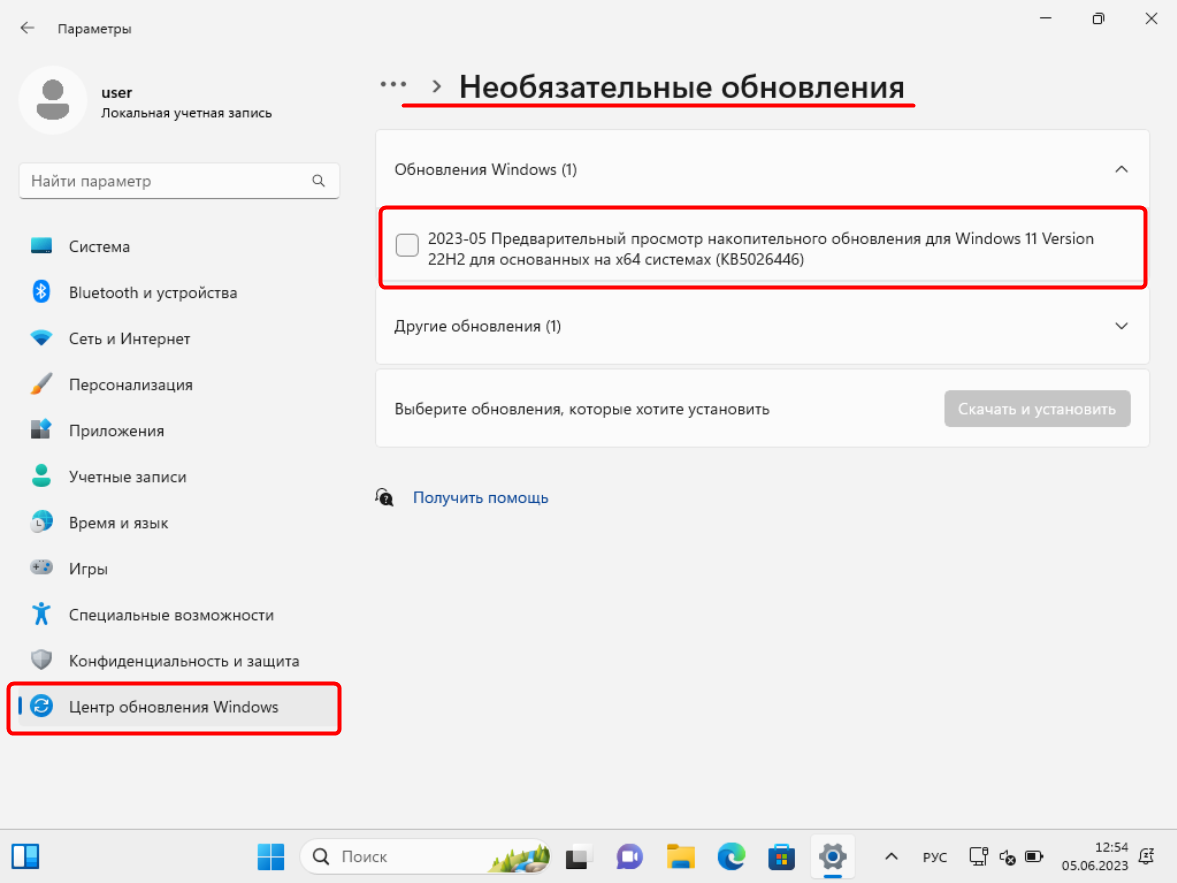Expand the Другие обновления (1) section

click(x=1121, y=326)
